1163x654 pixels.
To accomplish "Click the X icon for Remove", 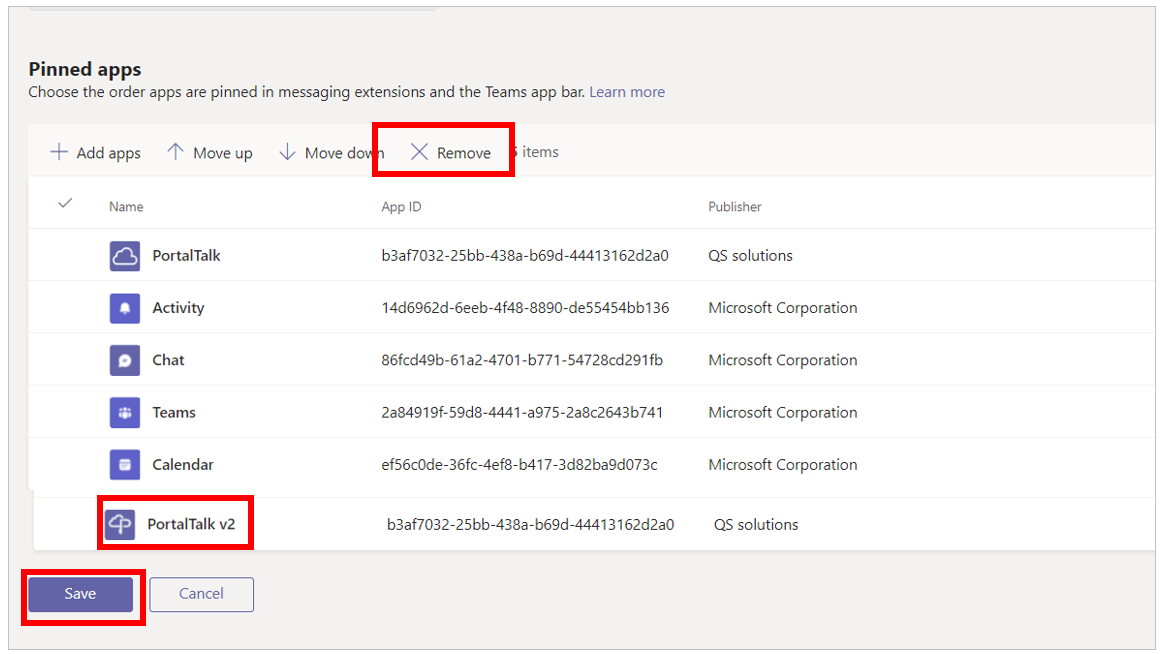I will [x=419, y=152].
